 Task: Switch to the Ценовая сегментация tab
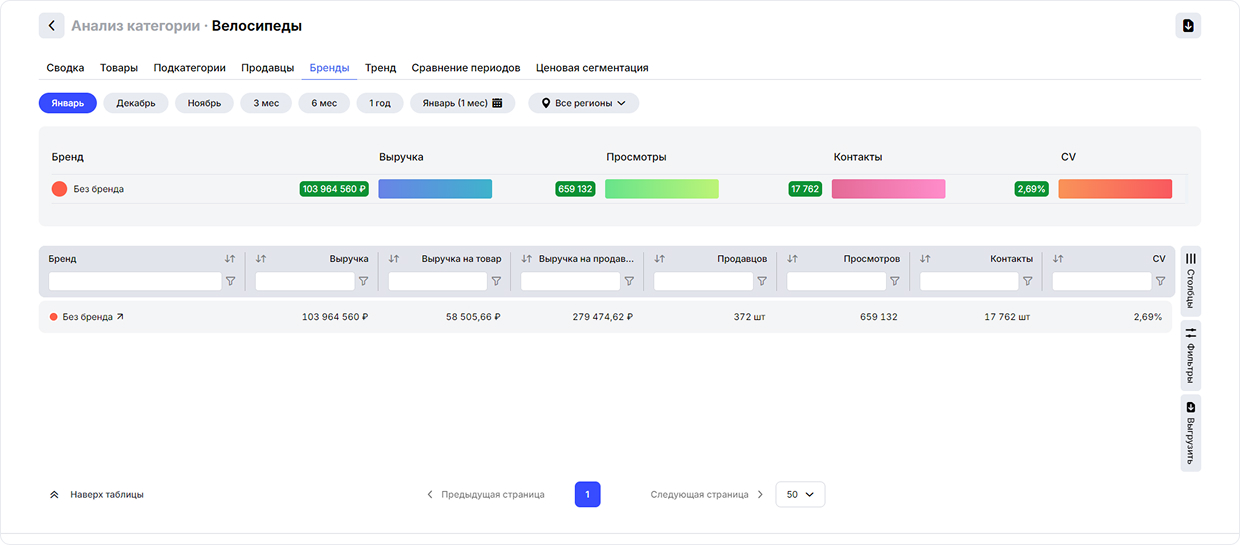(592, 68)
